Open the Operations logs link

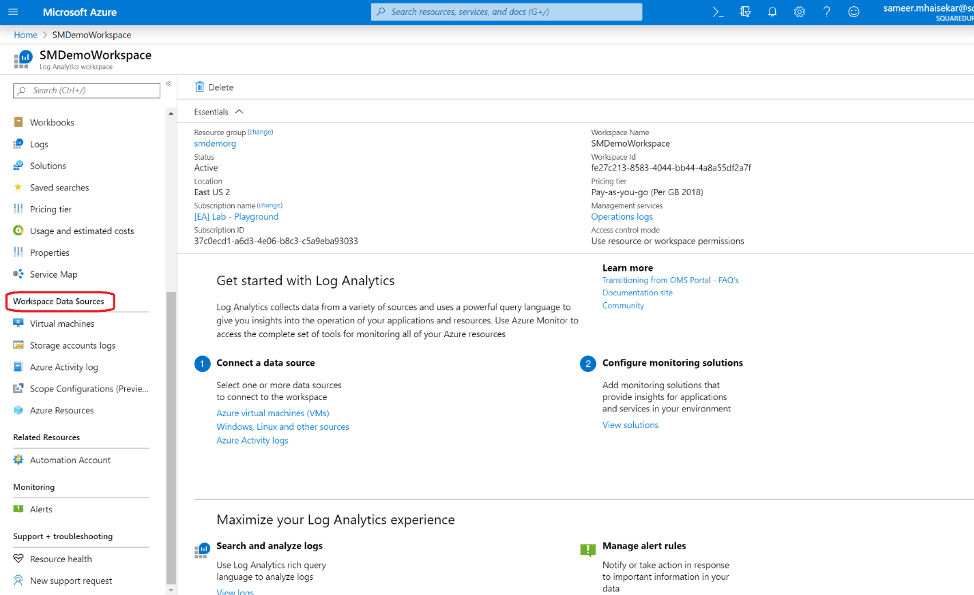622,217
